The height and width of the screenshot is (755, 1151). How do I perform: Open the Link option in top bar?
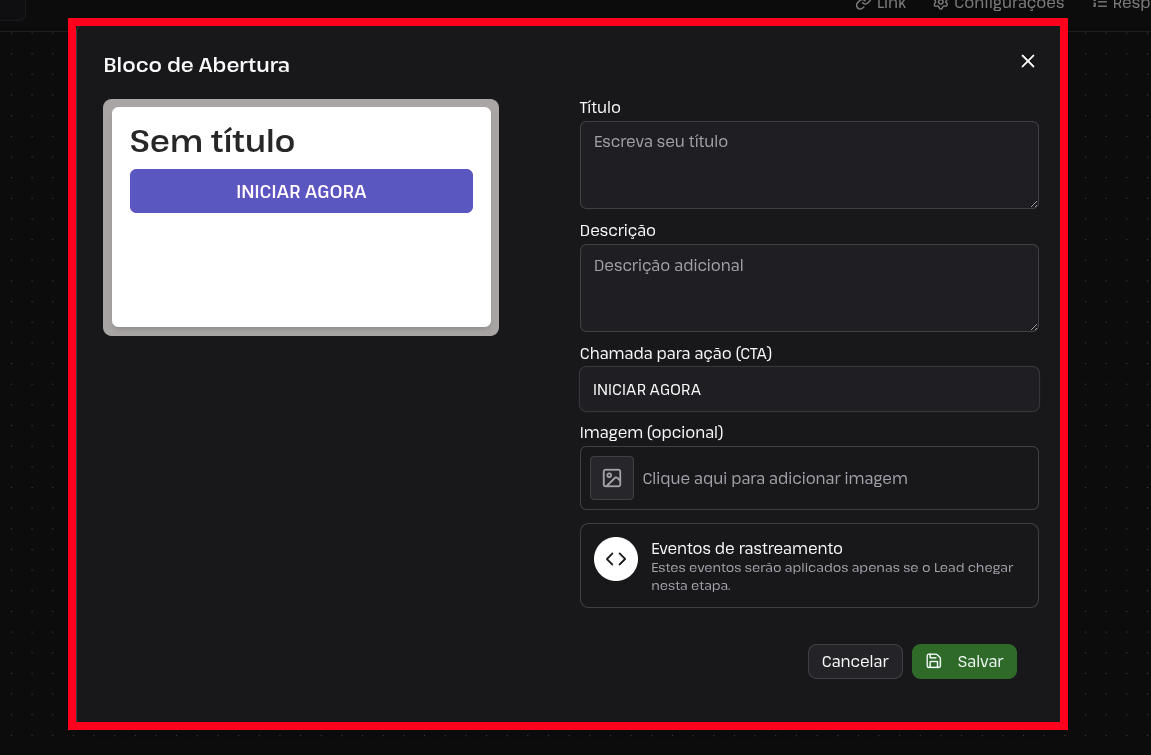click(x=881, y=4)
